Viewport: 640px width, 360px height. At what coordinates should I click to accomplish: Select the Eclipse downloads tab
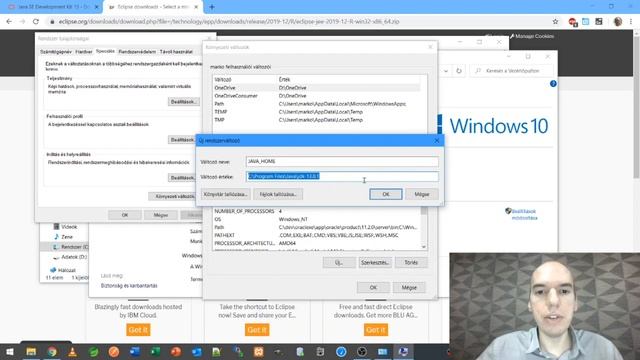point(153,7)
